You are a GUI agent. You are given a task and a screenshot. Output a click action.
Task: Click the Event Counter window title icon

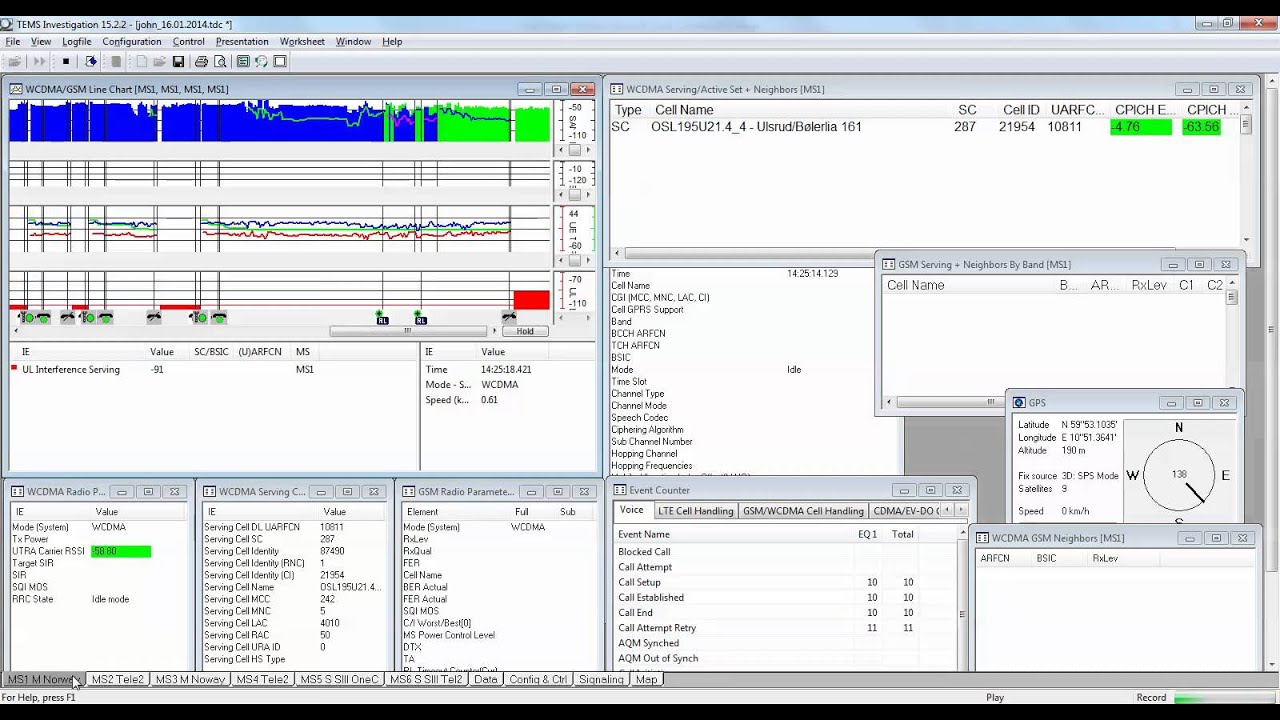(620, 490)
